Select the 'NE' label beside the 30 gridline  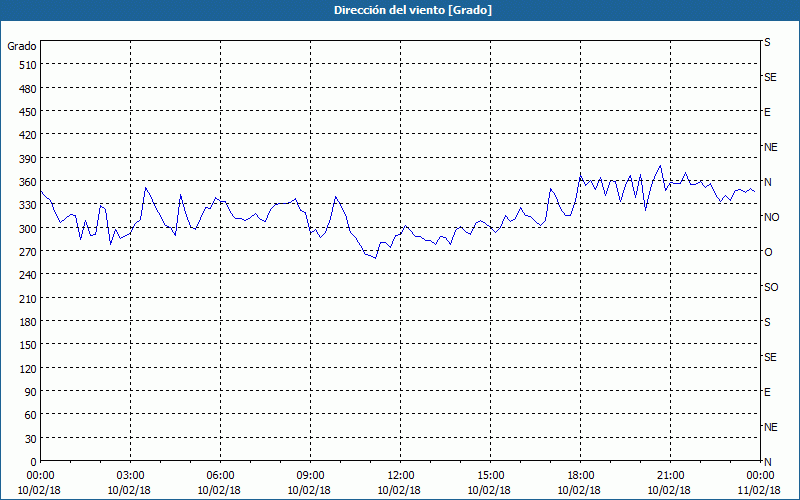[770, 427]
